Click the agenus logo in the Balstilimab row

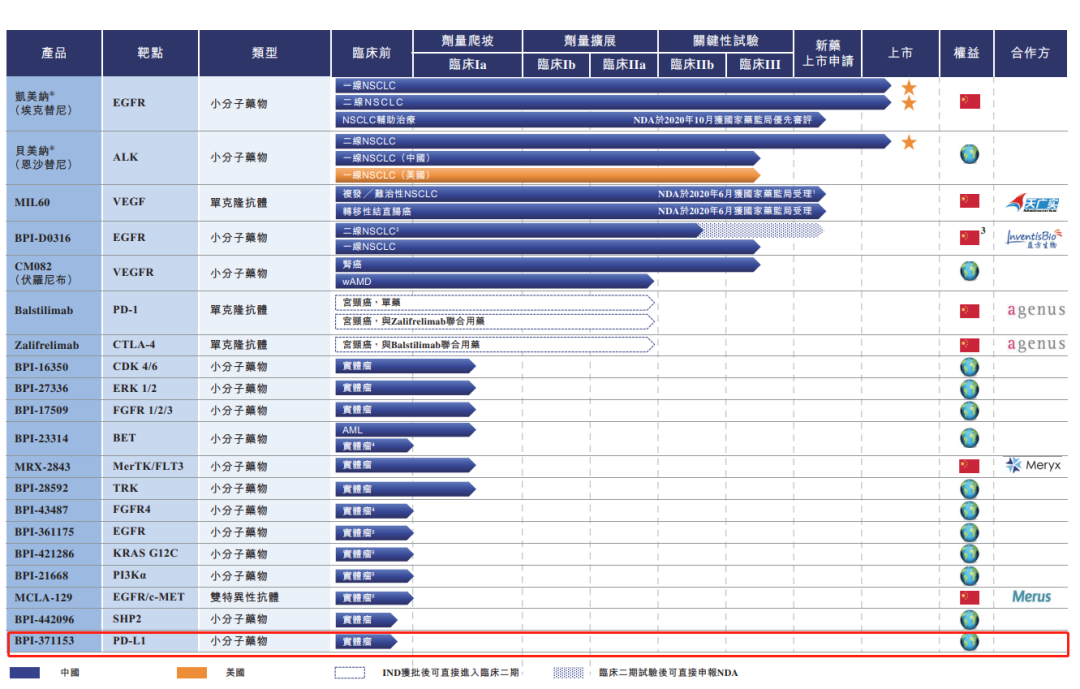1036,310
